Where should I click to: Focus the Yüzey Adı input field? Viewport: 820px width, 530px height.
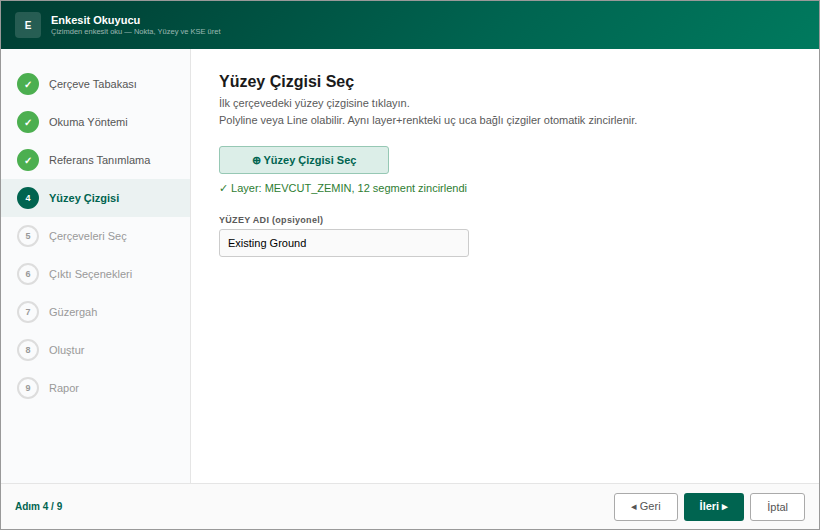point(344,243)
